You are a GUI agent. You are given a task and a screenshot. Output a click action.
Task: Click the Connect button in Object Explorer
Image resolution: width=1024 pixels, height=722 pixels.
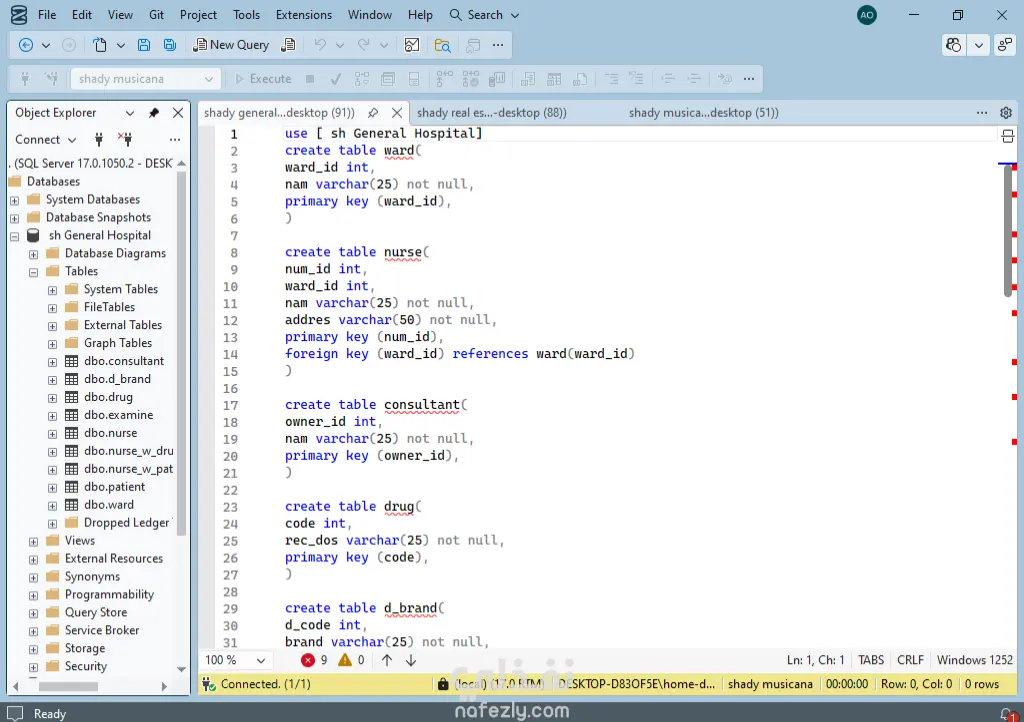pyautogui.click(x=38, y=140)
